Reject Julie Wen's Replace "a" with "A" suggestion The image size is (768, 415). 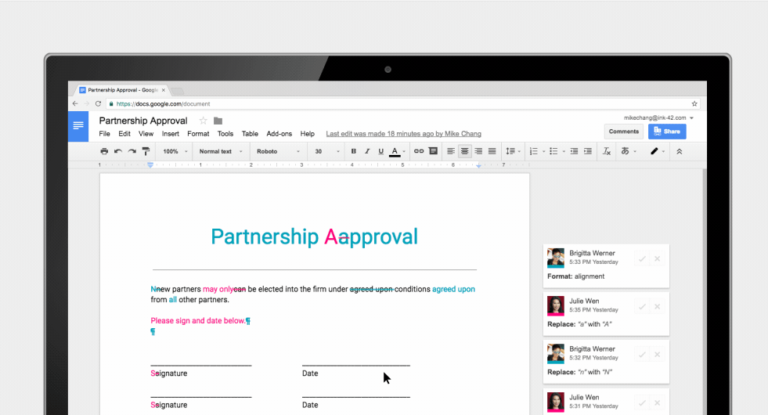pos(657,307)
